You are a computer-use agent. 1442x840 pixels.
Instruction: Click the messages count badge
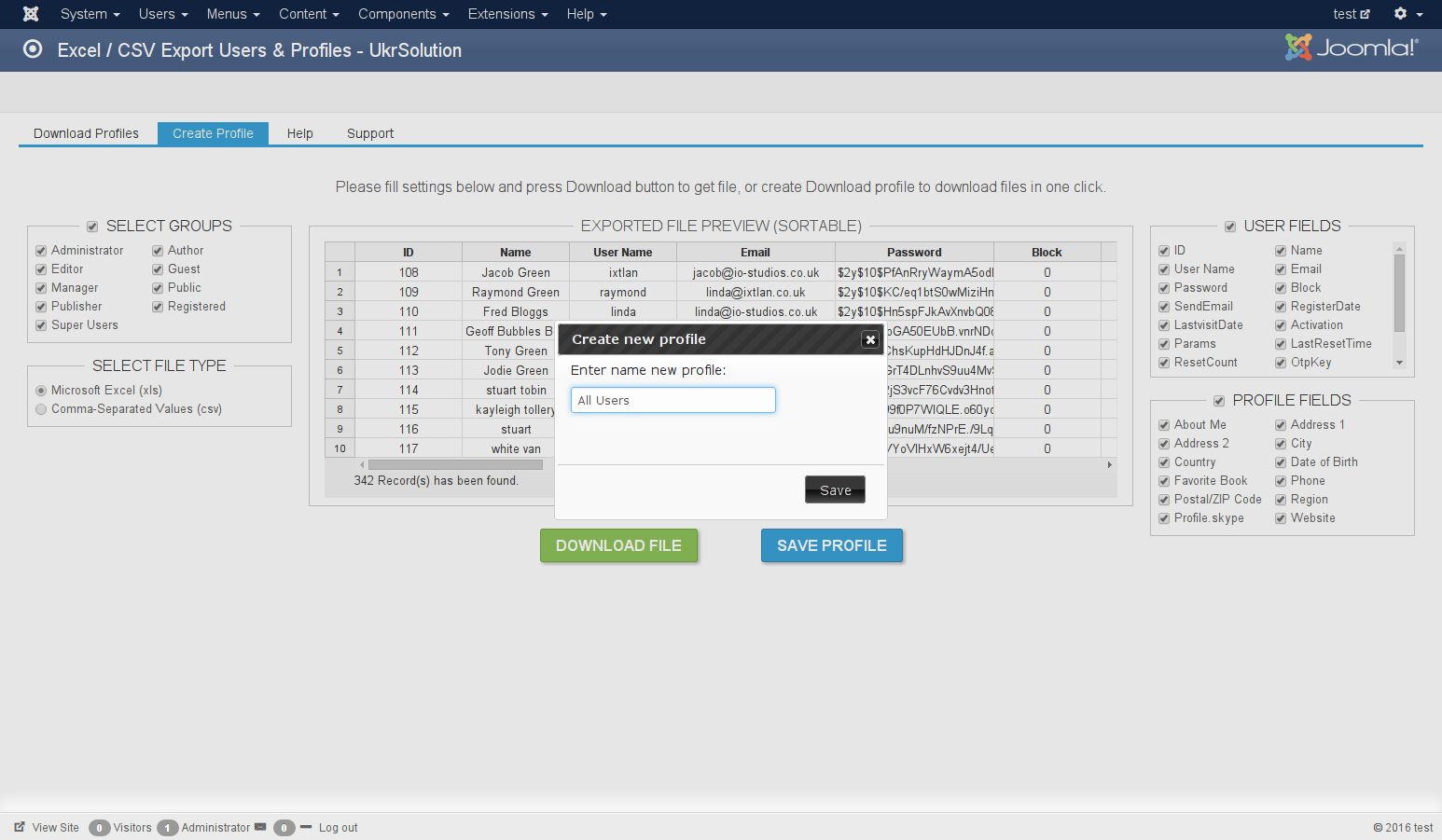pyautogui.click(x=284, y=828)
